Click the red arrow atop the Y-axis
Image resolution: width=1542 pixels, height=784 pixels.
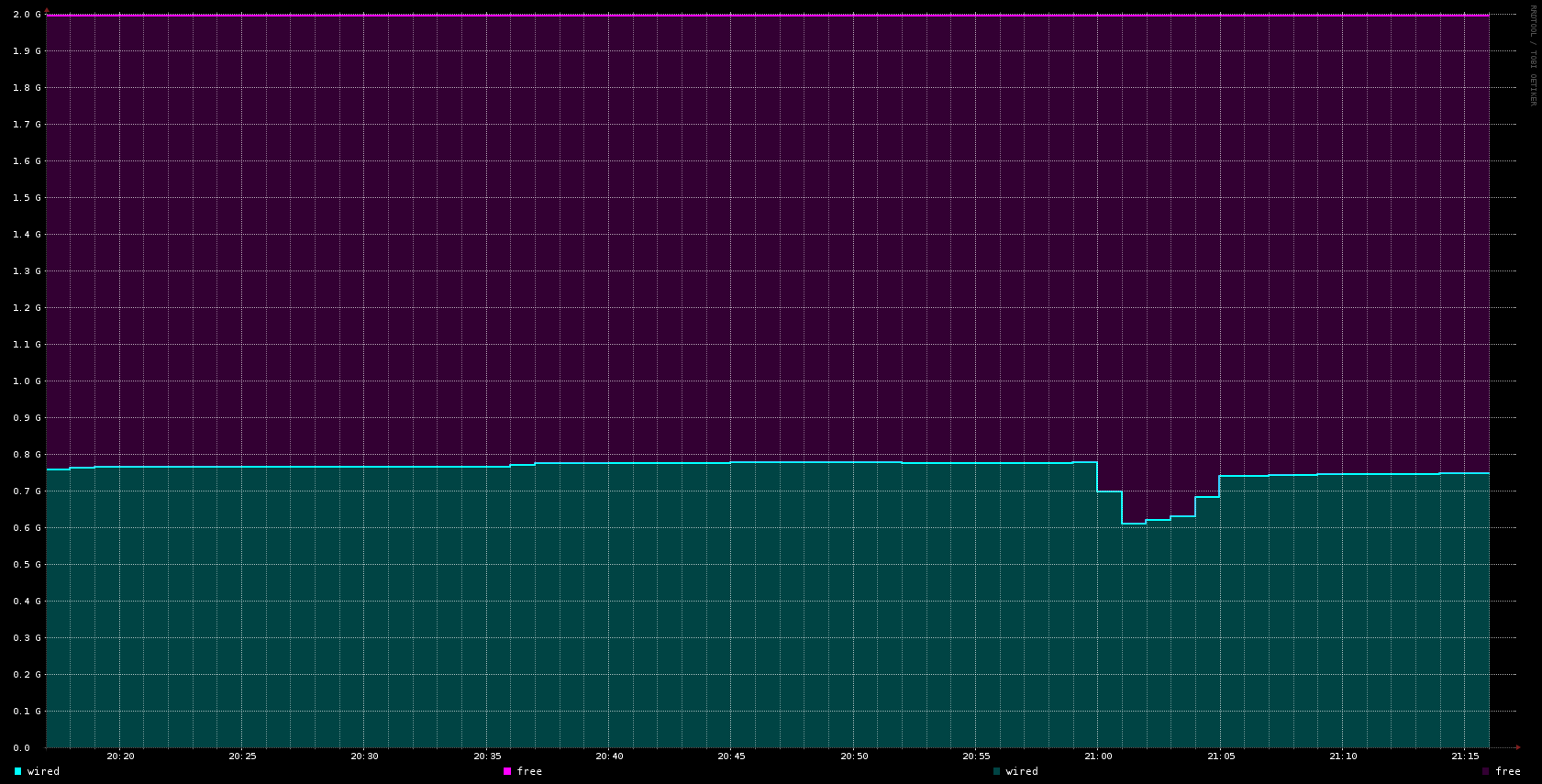(47, 10)
